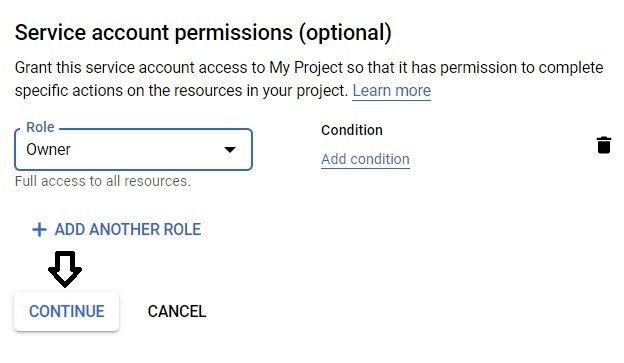
Task: Click the Condition column label
Action: [352, 130]
